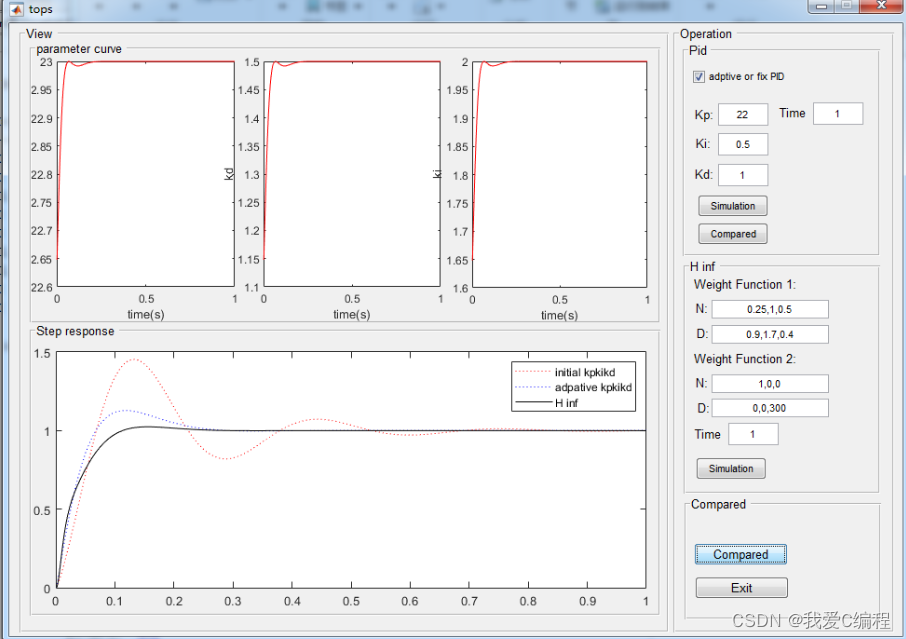Click the Kd parameter curve plot

[352, 175]
